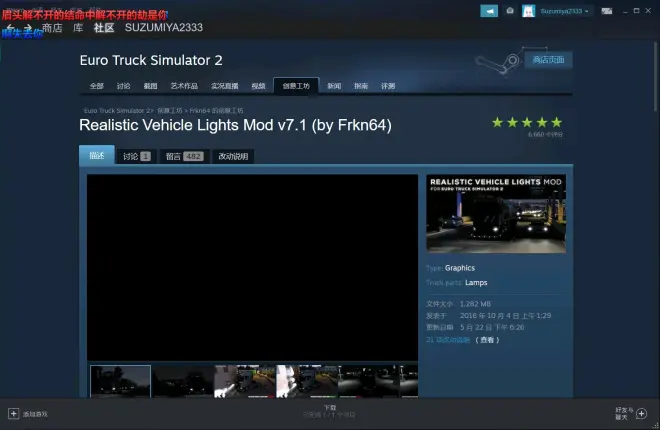
Task: Click the five-star rating graphic
Action: tap(526, 122)
